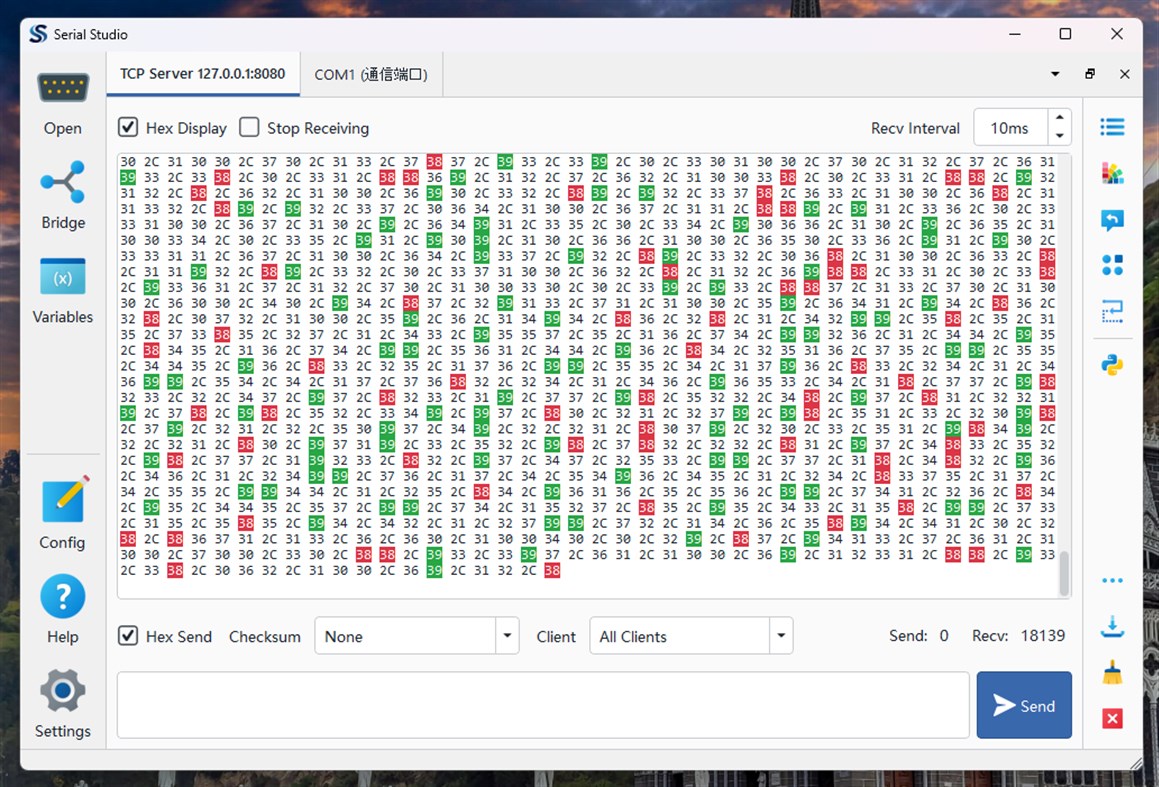This screenshot has width=1159, height=787.
Task: Click the Recv Interval label
Action: click(915, 128)
